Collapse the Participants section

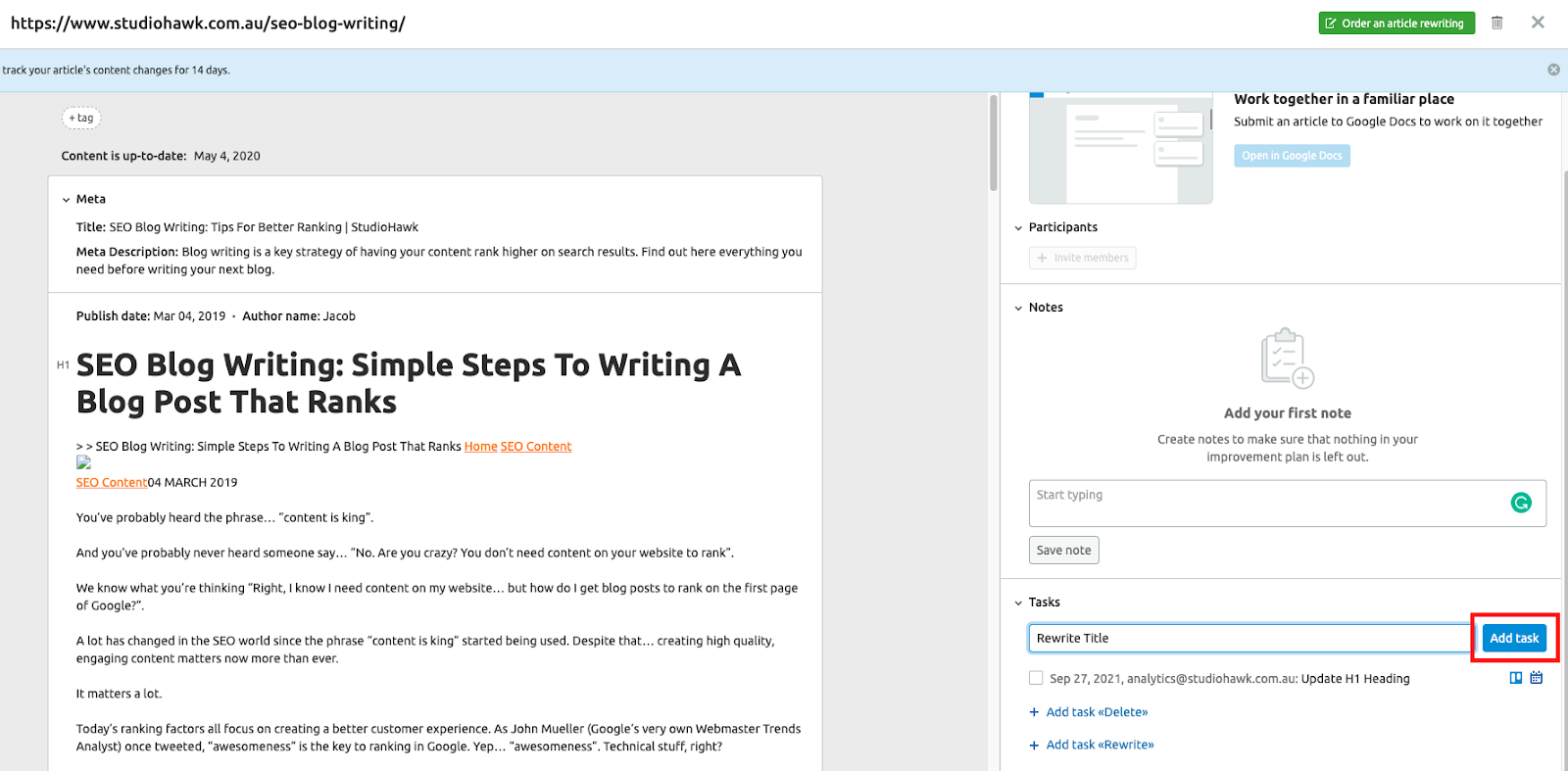point(1018,228)
